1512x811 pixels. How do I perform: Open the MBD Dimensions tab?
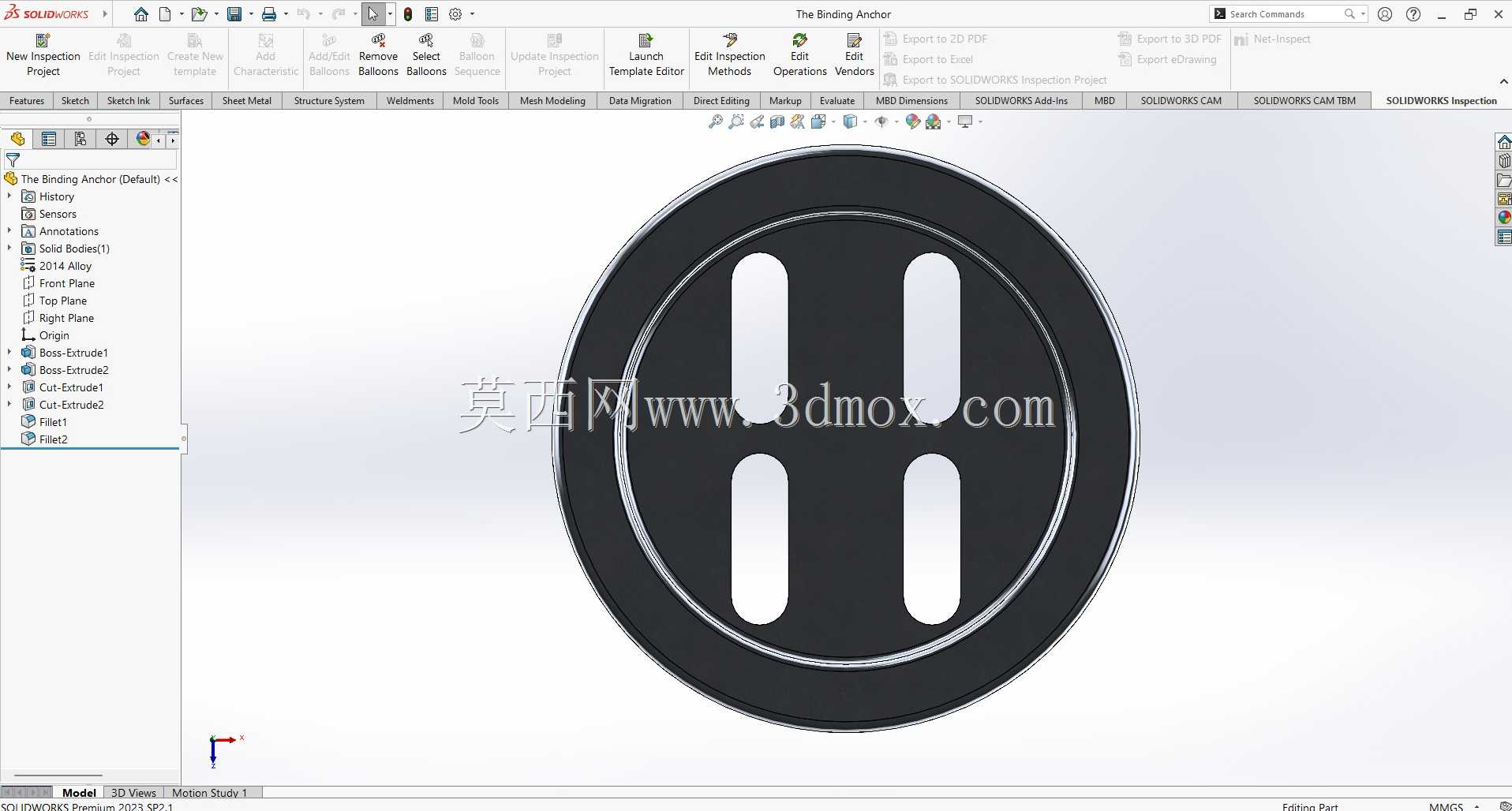click(x=911, y=100)
